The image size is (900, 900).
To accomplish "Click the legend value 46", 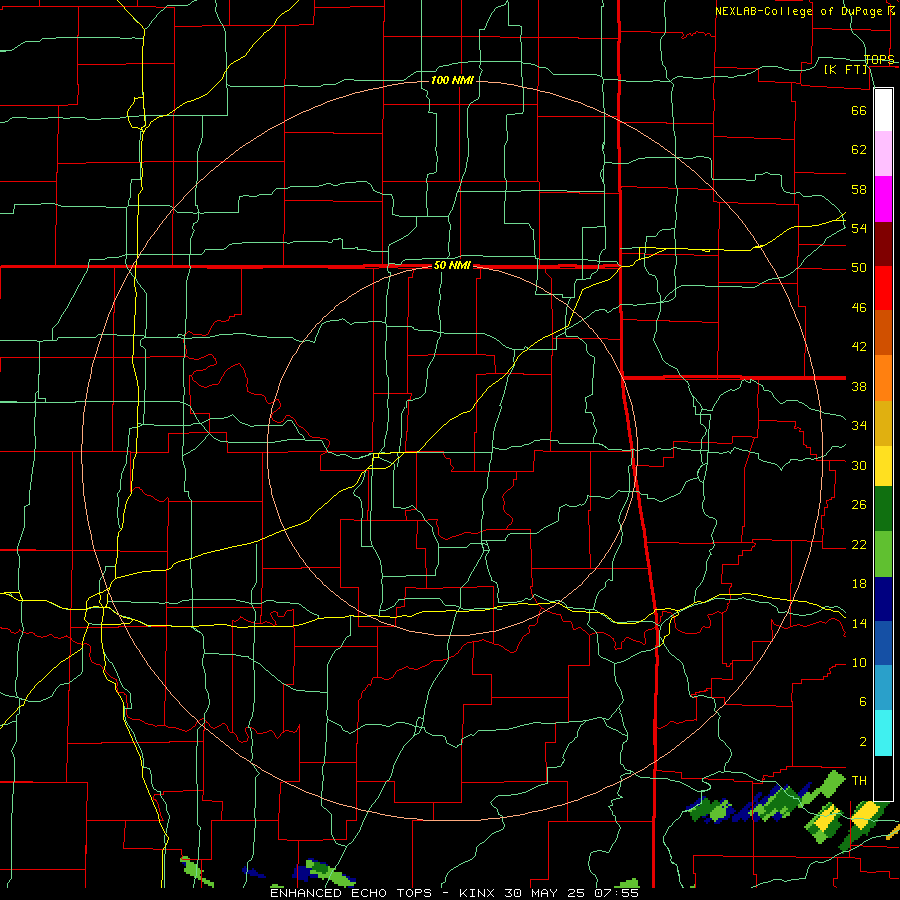I will tap(859, 308).
